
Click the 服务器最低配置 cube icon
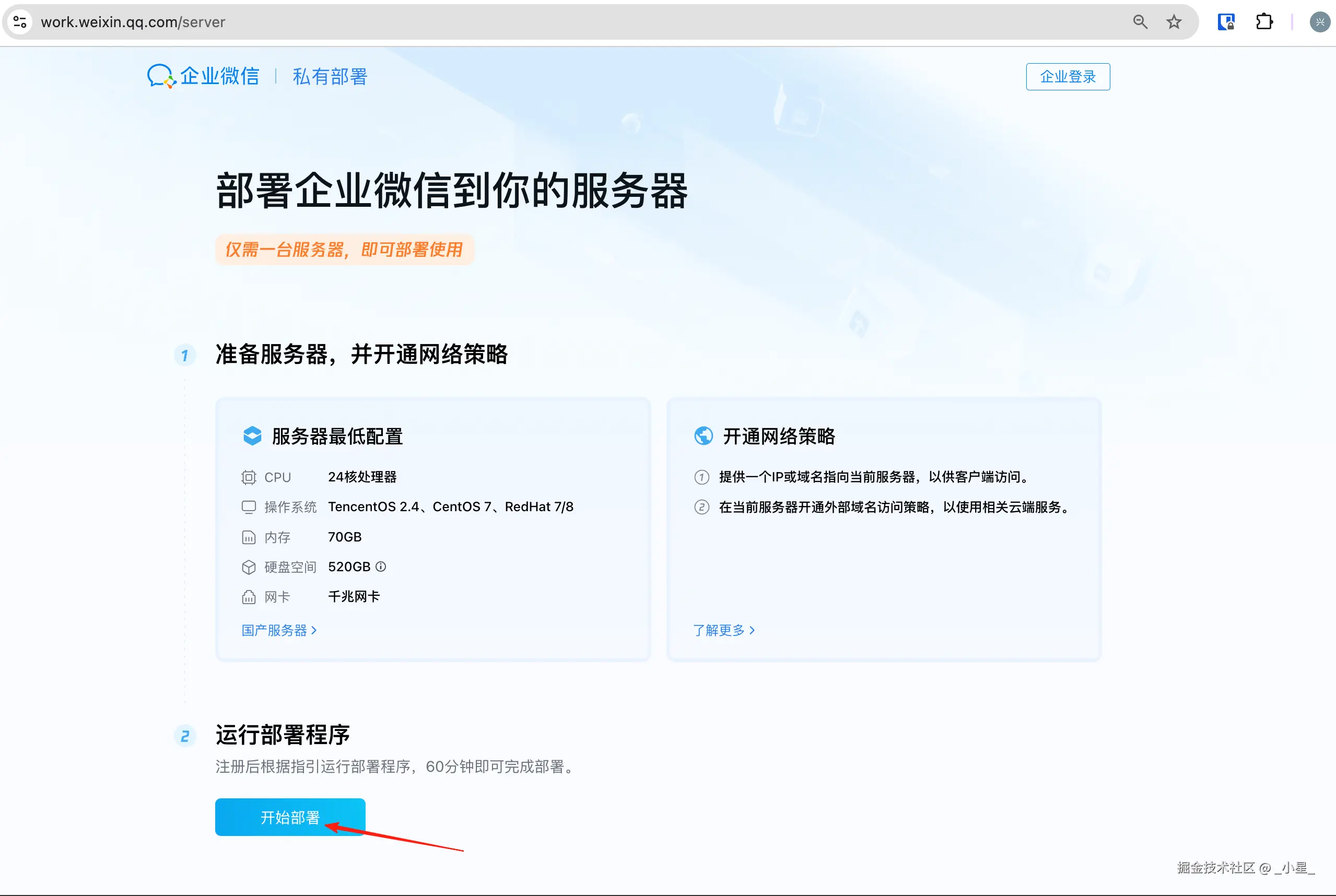pyautogui.click(x=252, y=436)
